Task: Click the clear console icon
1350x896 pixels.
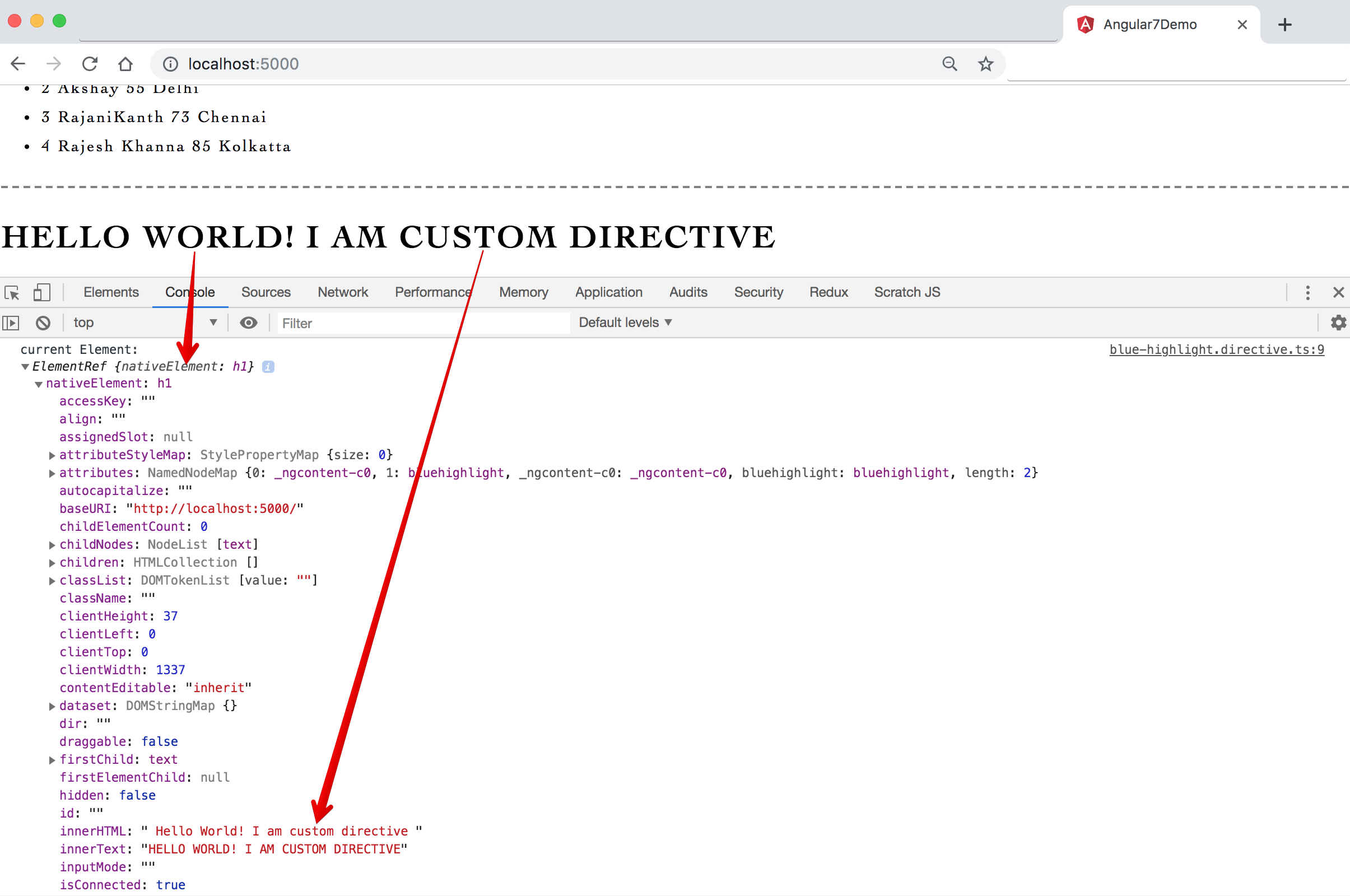Action: click(x=43, y=323)
